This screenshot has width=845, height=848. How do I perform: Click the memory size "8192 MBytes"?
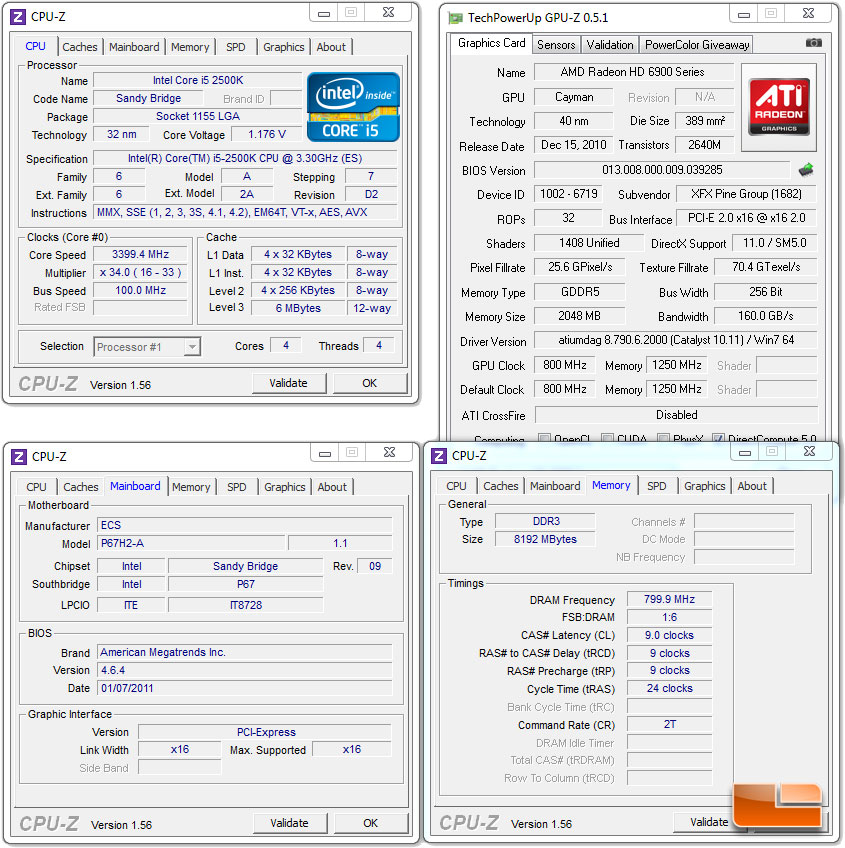coord(545,539)
